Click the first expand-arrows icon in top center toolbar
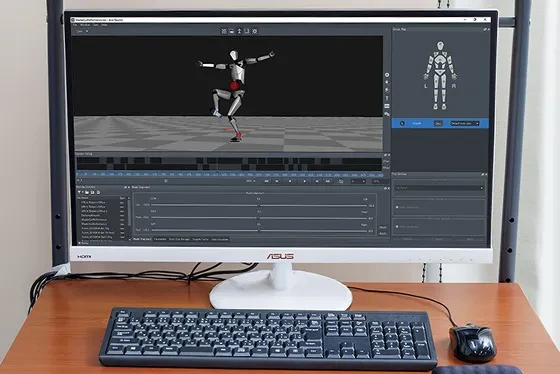 [224, 31]
